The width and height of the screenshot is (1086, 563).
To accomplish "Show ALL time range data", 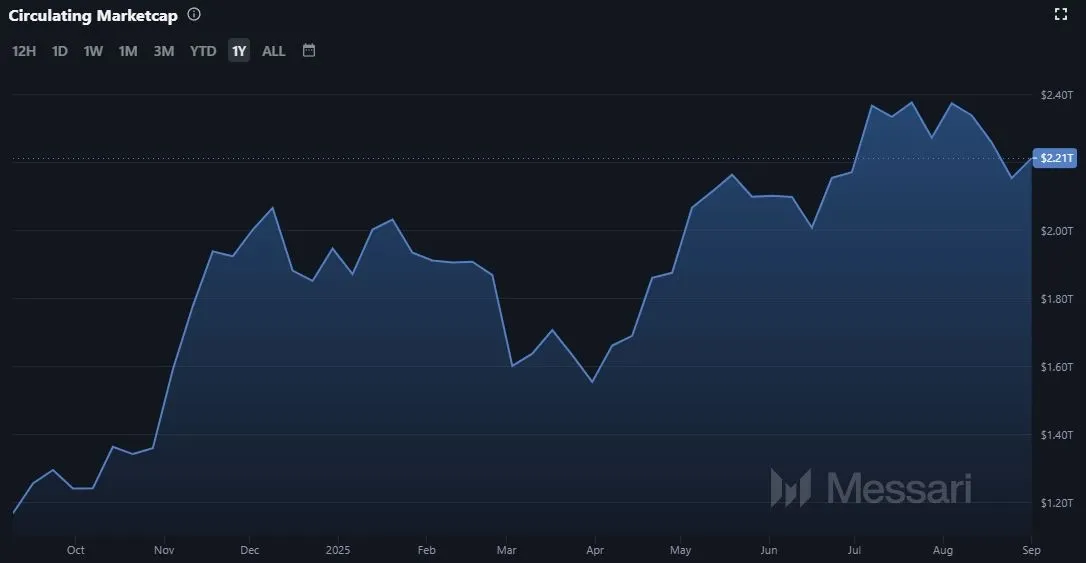I will (x=274, y=51).
